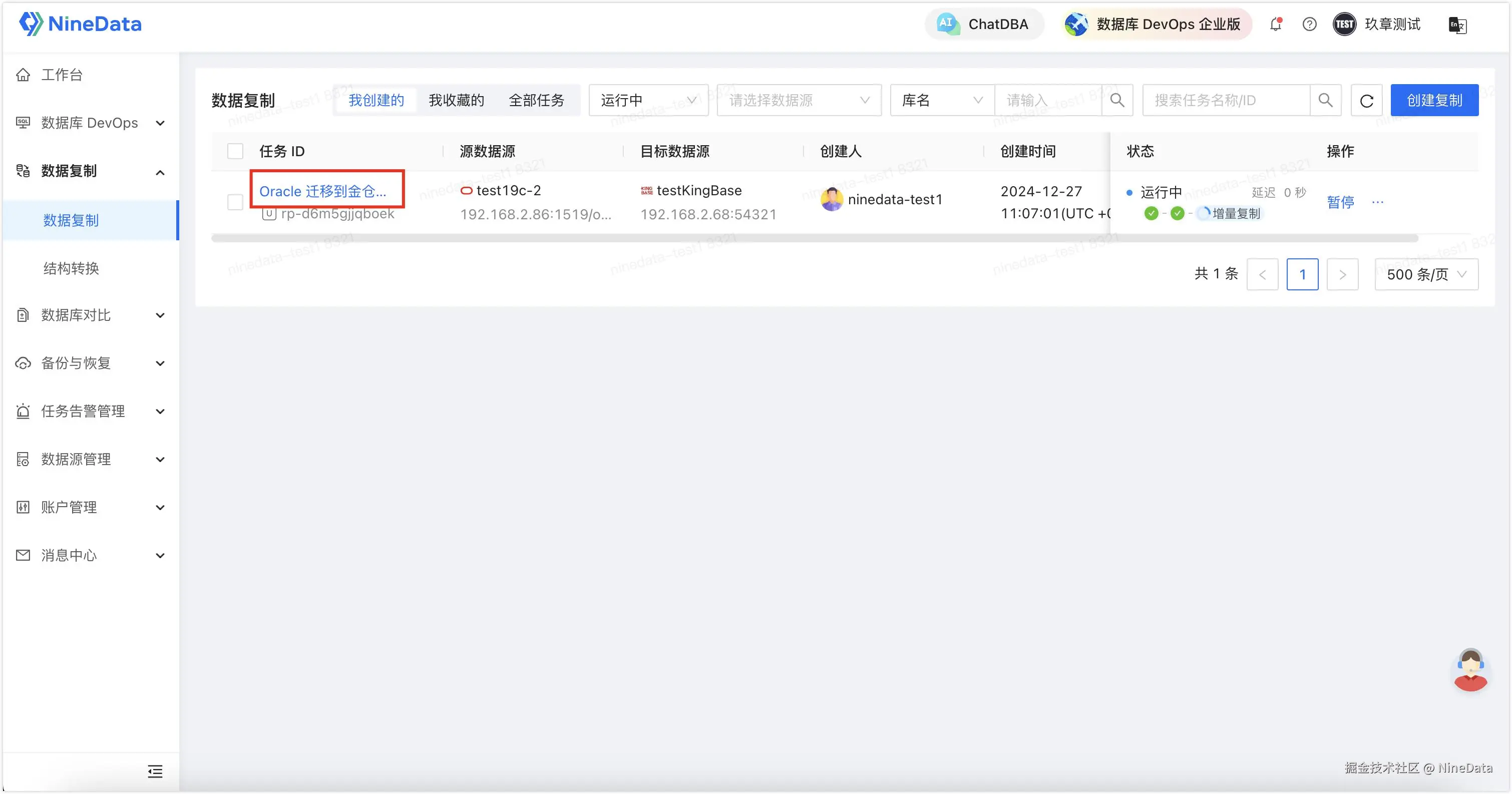Click the 创建复制 button
The image size is (1512, 794).
tap(1434, 100)
